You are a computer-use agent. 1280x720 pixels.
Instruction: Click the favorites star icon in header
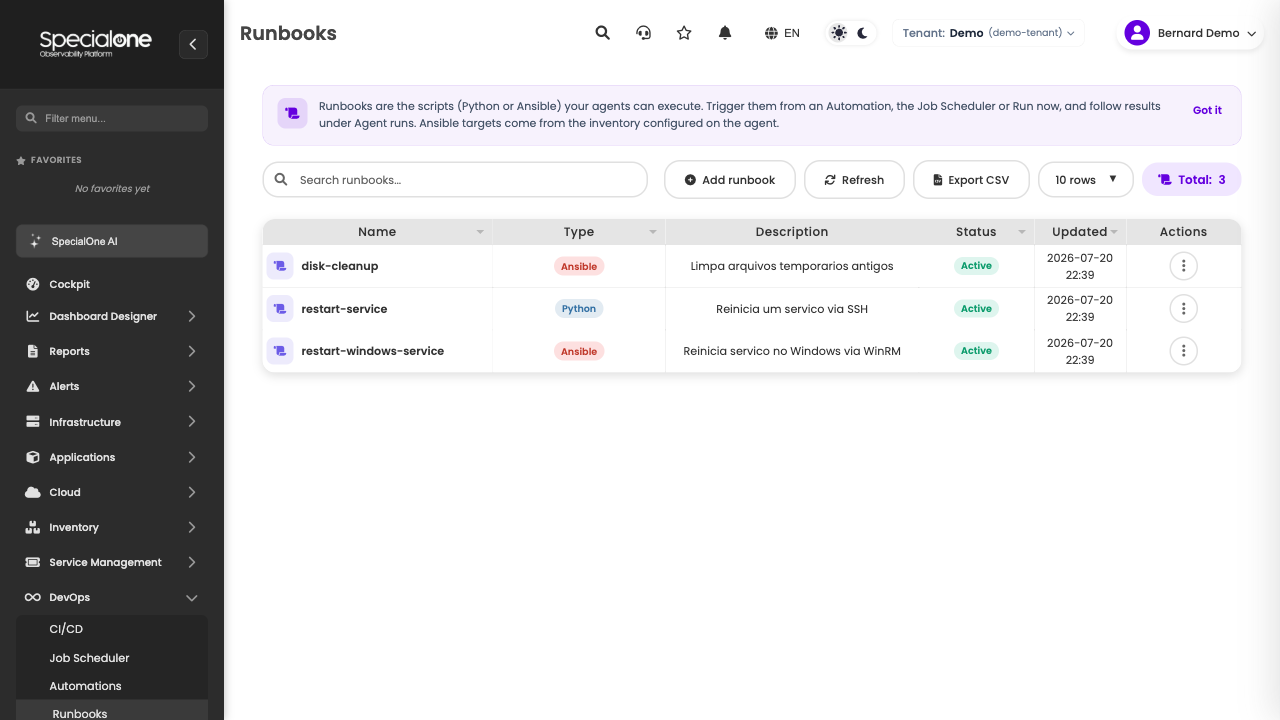click(x=684, y=33)
